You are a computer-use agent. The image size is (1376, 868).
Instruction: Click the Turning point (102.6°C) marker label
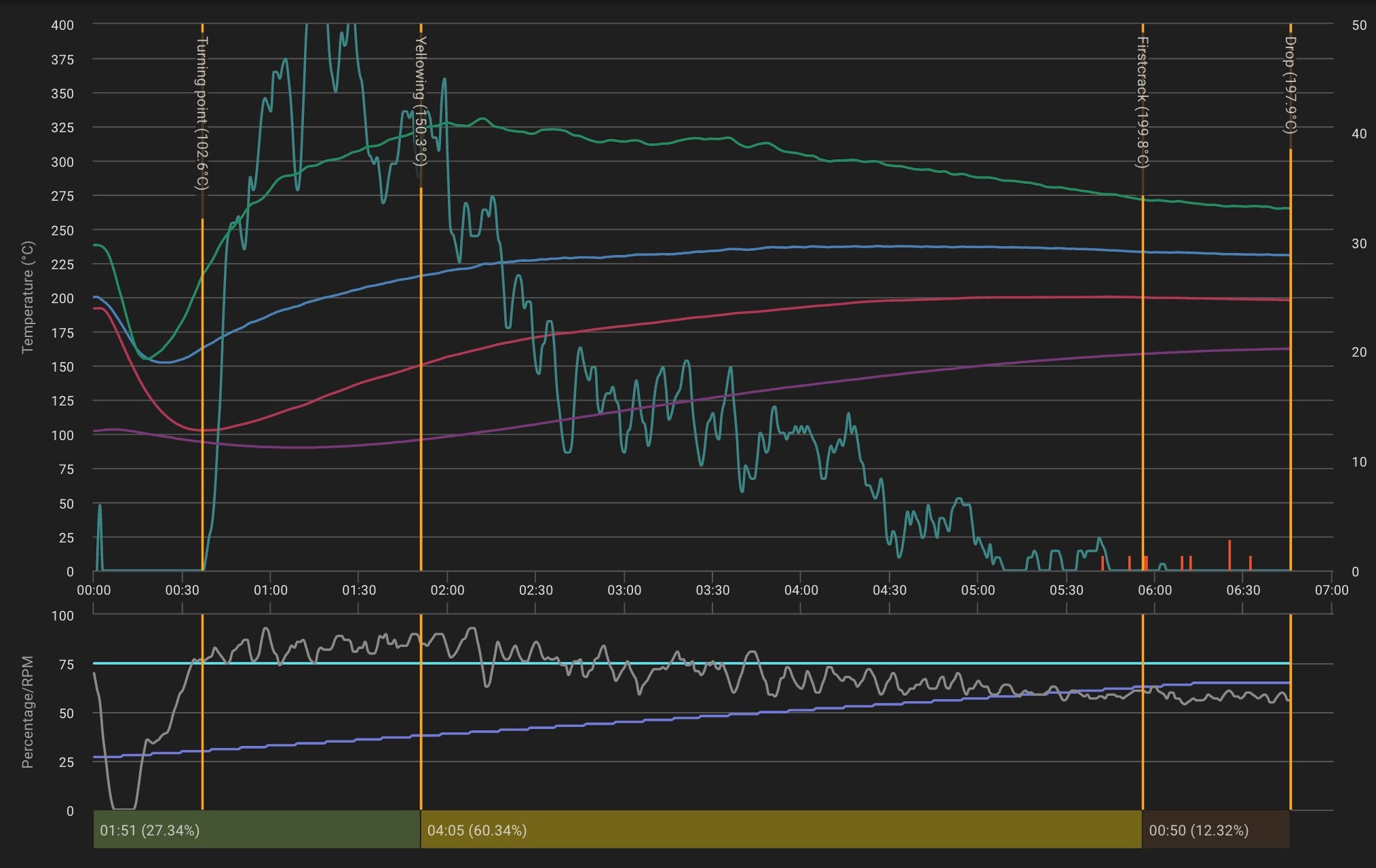tap(202, 113)
